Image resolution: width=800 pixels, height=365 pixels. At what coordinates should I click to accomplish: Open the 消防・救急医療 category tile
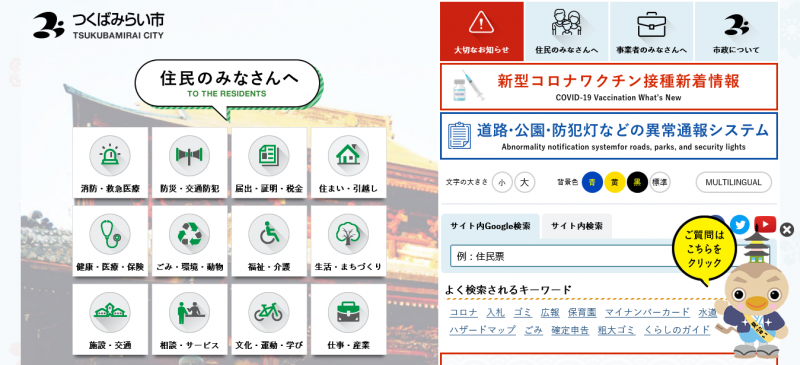[110, 162]
